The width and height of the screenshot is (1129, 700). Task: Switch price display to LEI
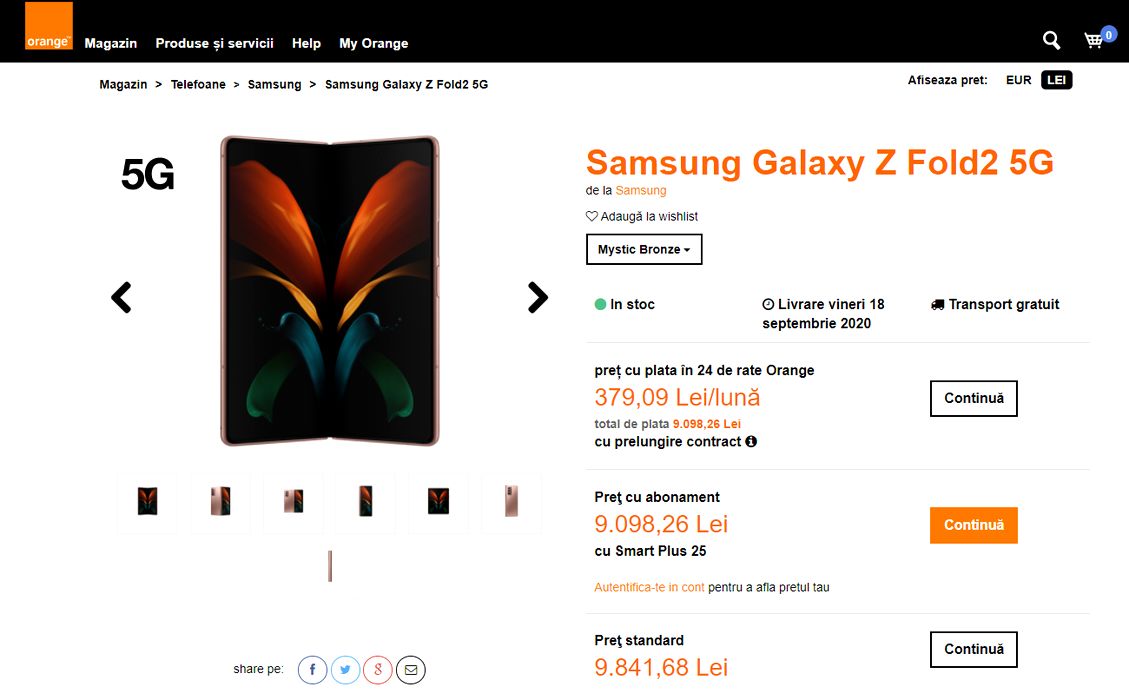[x=1056, y=80]
